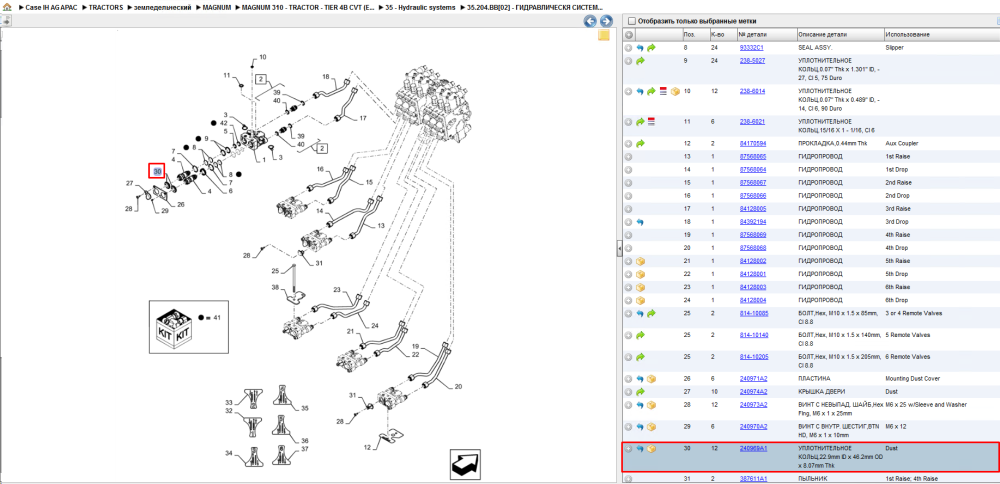This screenshot has width=1000, height=484.
Task: Click the package box icon for part 240970A2
Action: pos(652,427)
